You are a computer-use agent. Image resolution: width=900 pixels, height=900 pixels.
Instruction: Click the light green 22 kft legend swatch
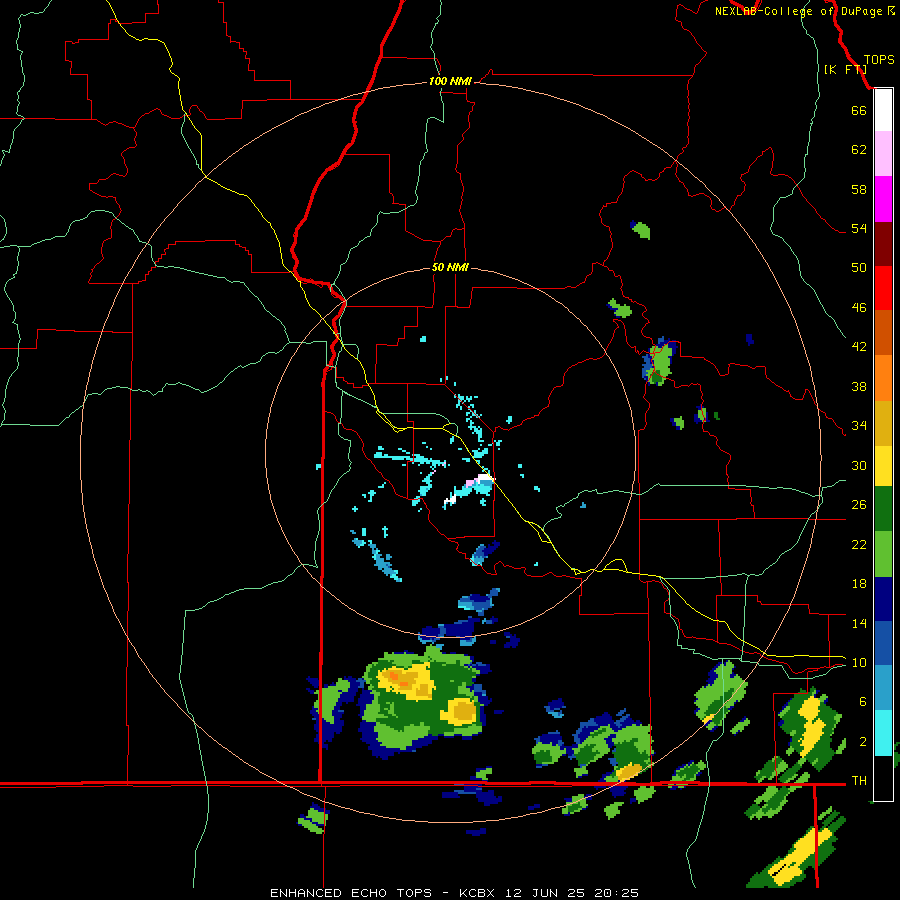883,554
